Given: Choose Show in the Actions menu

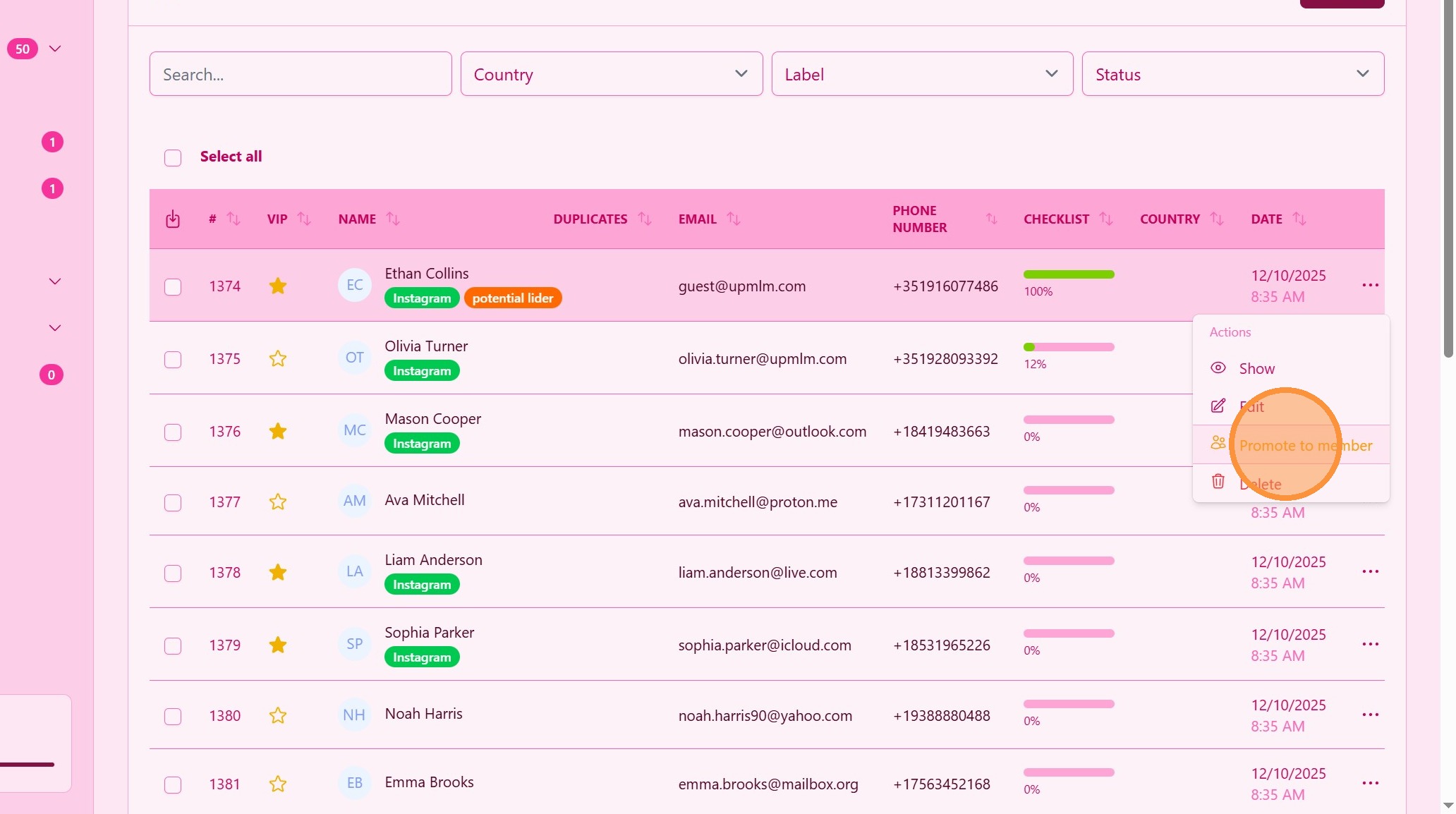Looking at the screenshot, I should tap(1256, 369).
